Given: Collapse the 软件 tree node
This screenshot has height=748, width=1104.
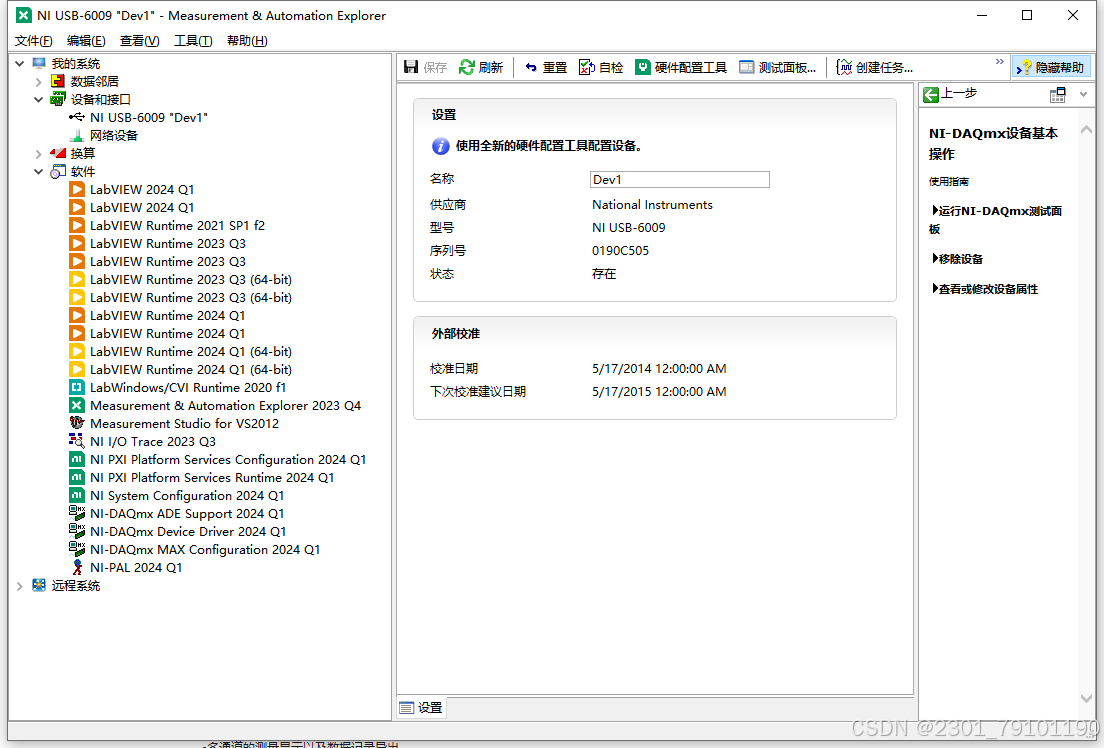Looking at the screenshot, I should [37, 171].
